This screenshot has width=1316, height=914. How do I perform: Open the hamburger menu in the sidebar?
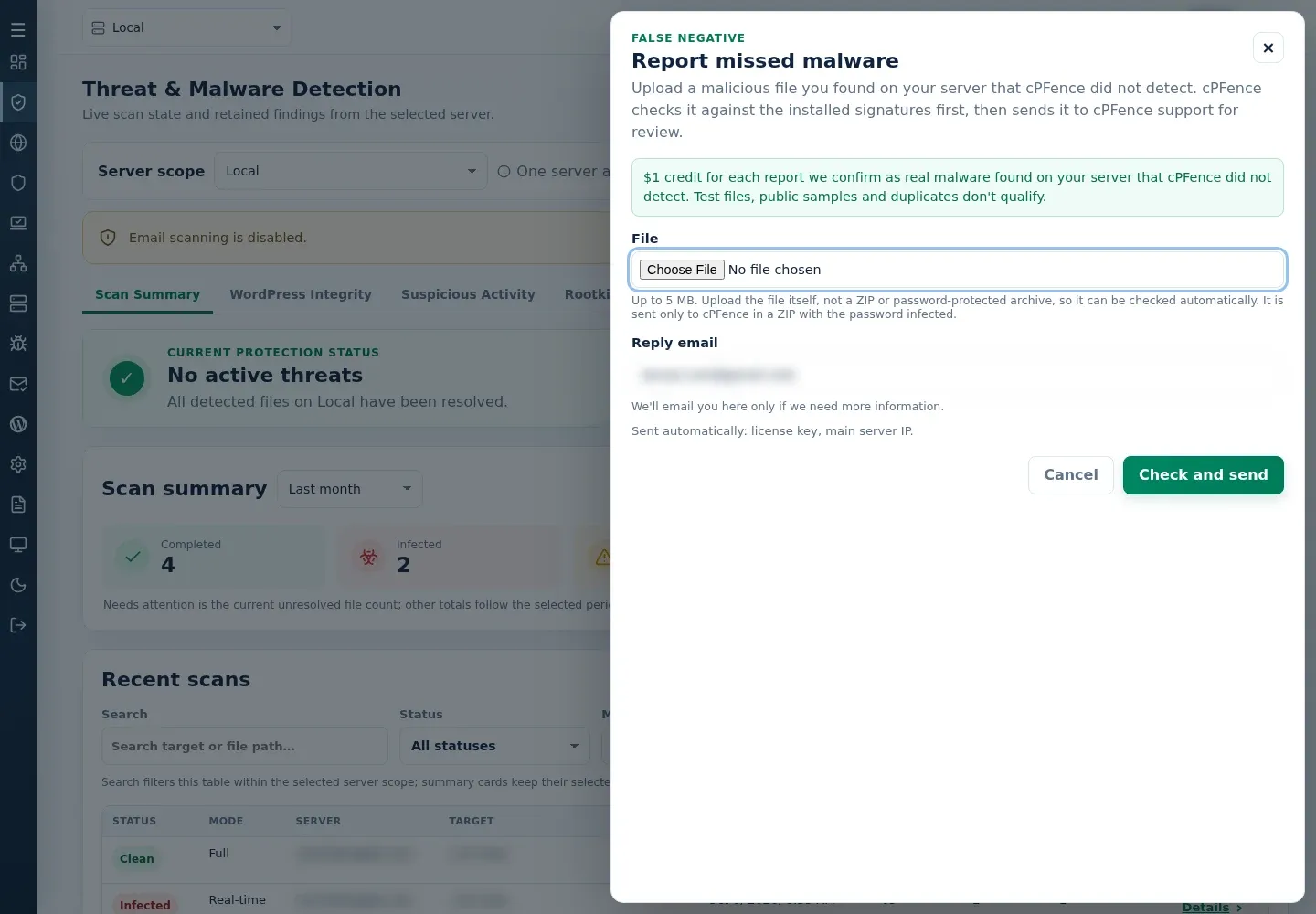click(x=18, y=29)
